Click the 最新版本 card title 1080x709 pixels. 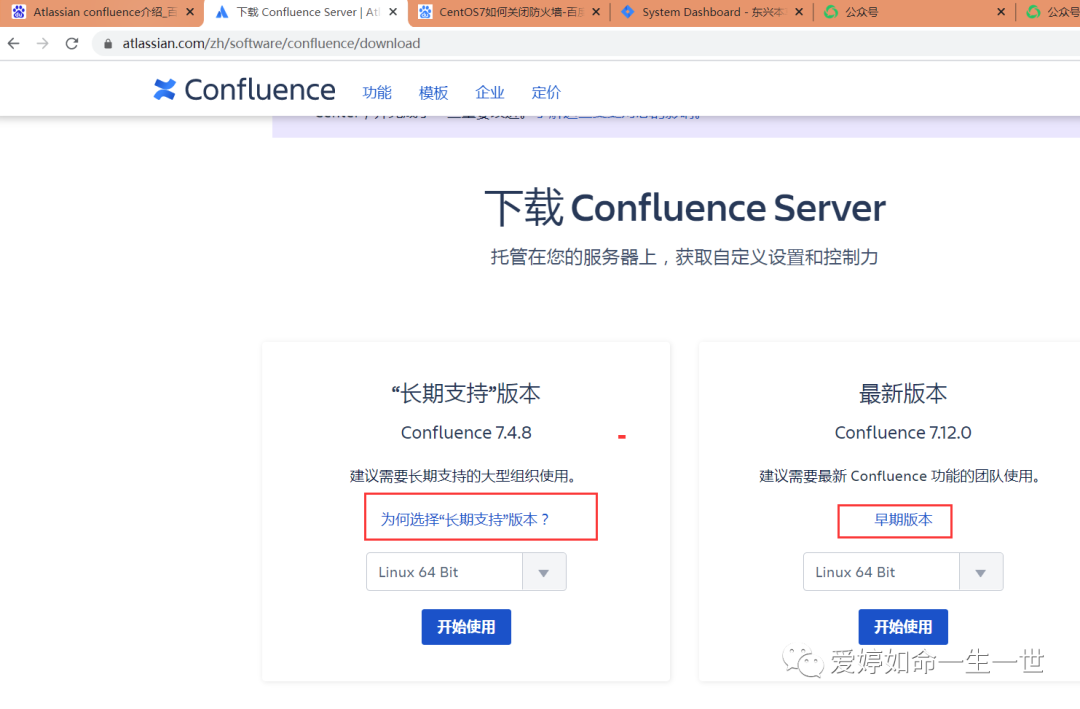[x=903, y=393]
